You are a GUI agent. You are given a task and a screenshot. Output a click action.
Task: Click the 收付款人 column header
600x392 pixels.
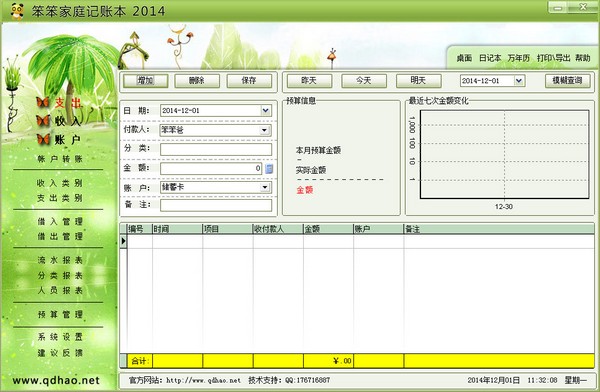(x=278, y=229)
